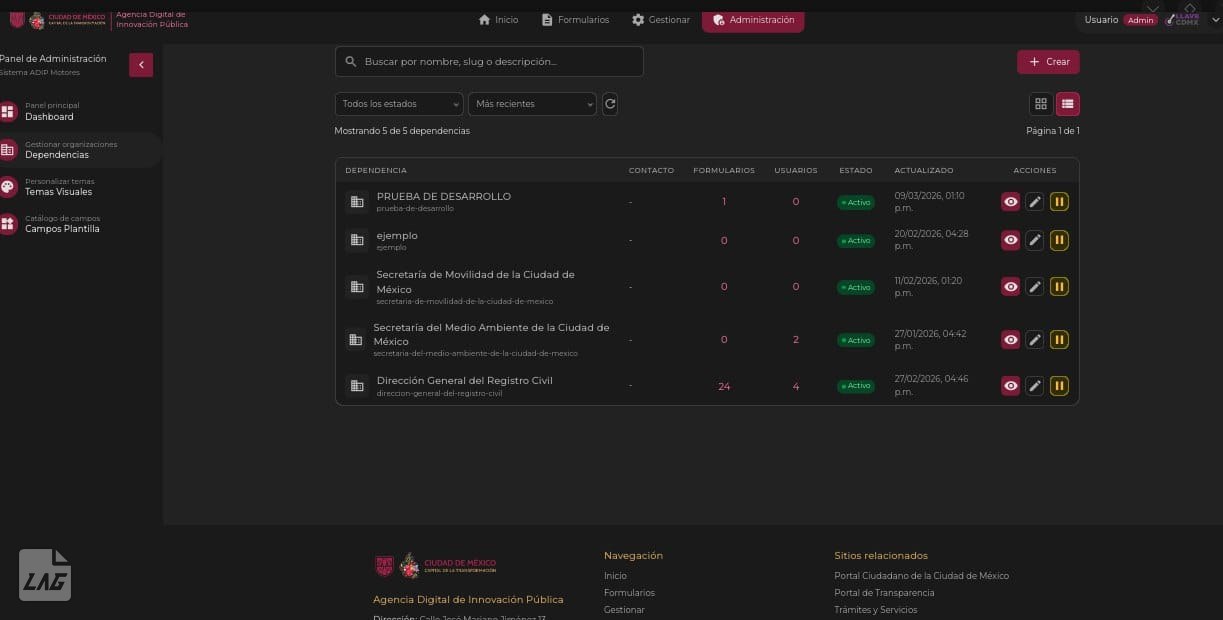
Task: Click the usuarios count 4
Action: pos(796,387)
